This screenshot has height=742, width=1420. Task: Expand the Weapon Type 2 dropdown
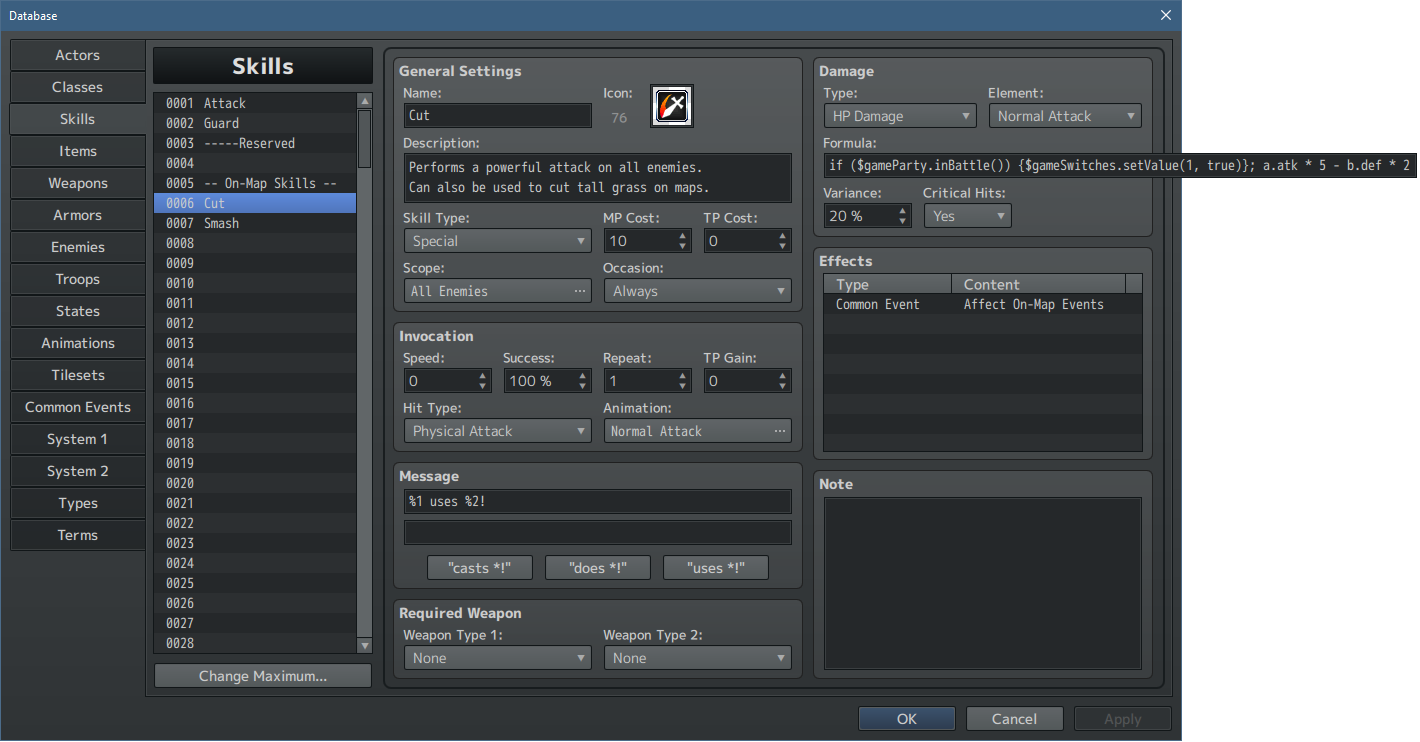pos(697,658)
